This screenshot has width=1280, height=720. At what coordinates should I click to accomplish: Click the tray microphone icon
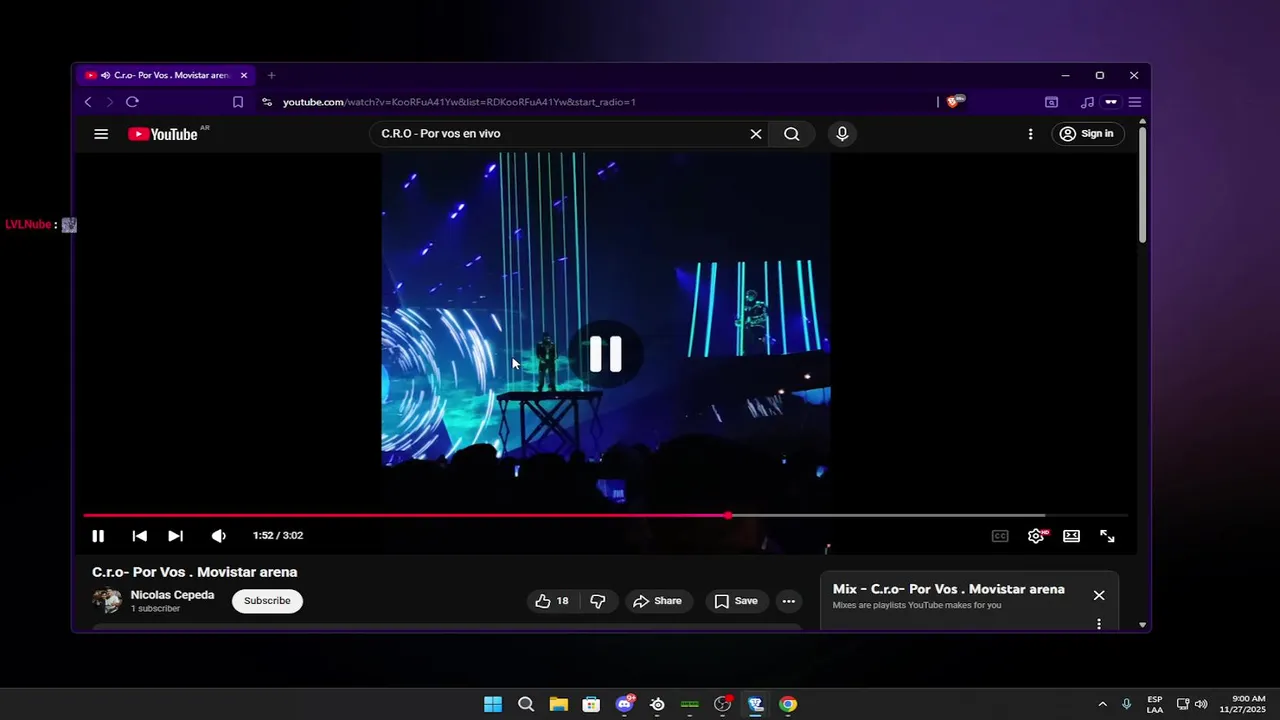click(x=1127, y=704)
